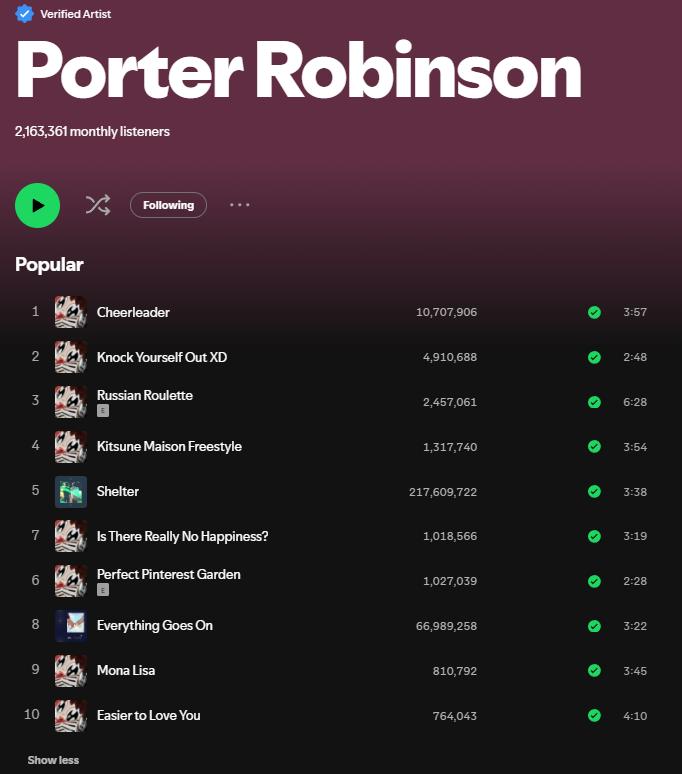This screenshot has width=682, height=774.
Task: Click the 4,910,688 play count
Action: click(450, 357)
